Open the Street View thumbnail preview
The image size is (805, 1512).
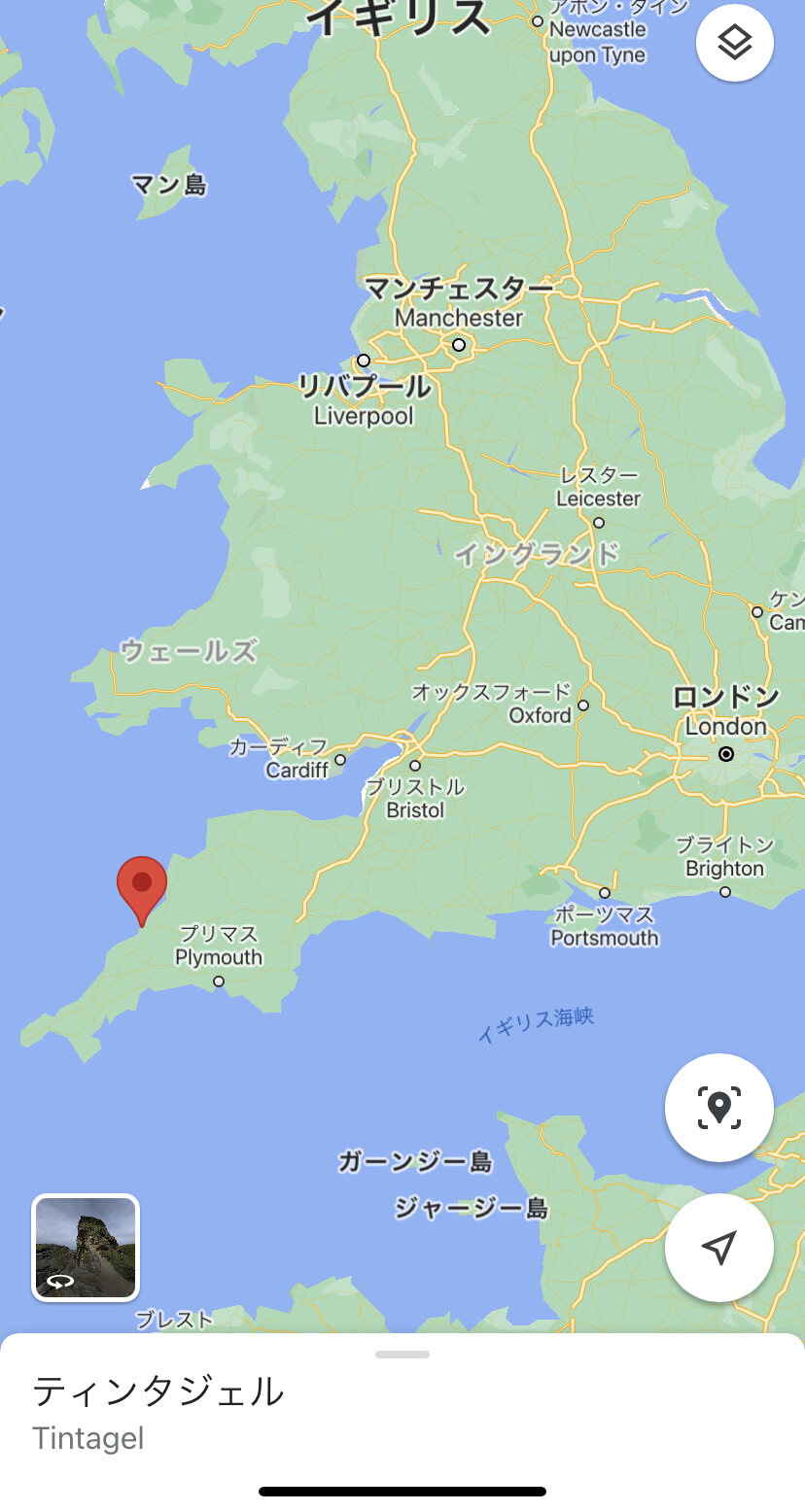(x=86, y=1248)
